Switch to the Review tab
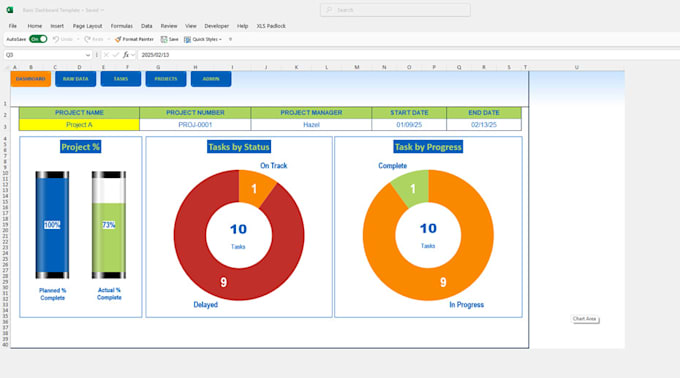The width and height of the screenshot is (680, 378). coord(169,26)
